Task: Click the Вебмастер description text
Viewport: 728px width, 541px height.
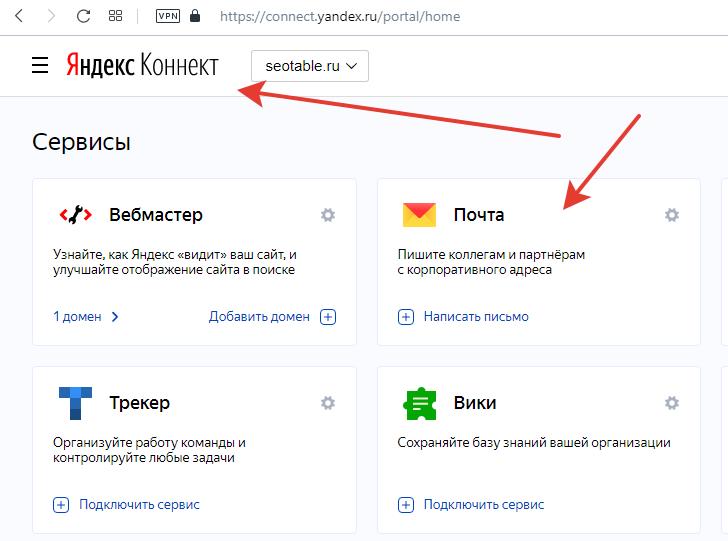Action: 175,262
